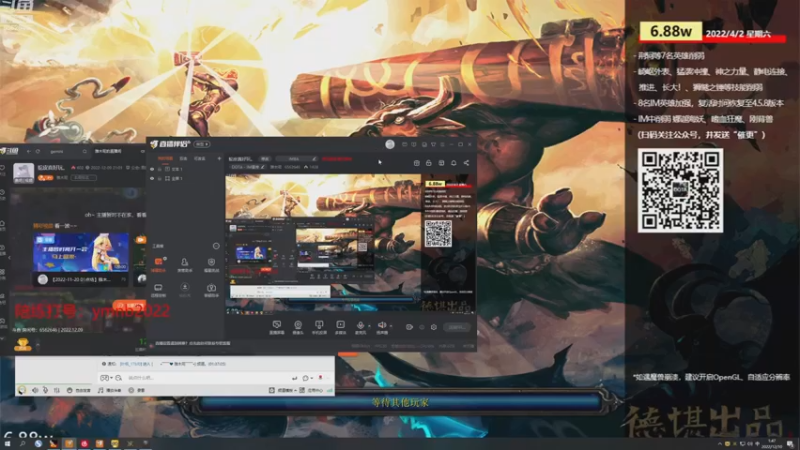Open the Windows notification center icon

tap(790, 444)
